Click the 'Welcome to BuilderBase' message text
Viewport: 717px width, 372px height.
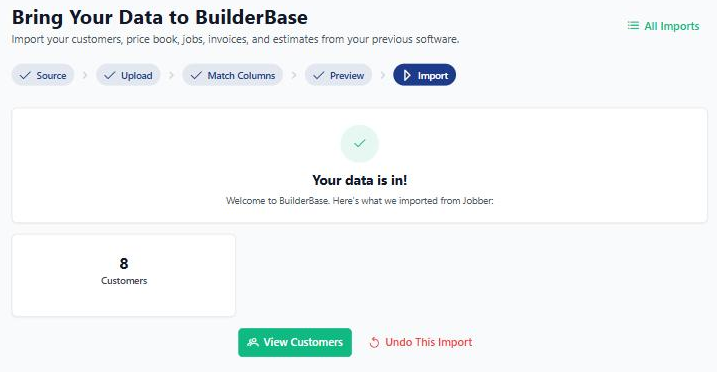[359, 201]
